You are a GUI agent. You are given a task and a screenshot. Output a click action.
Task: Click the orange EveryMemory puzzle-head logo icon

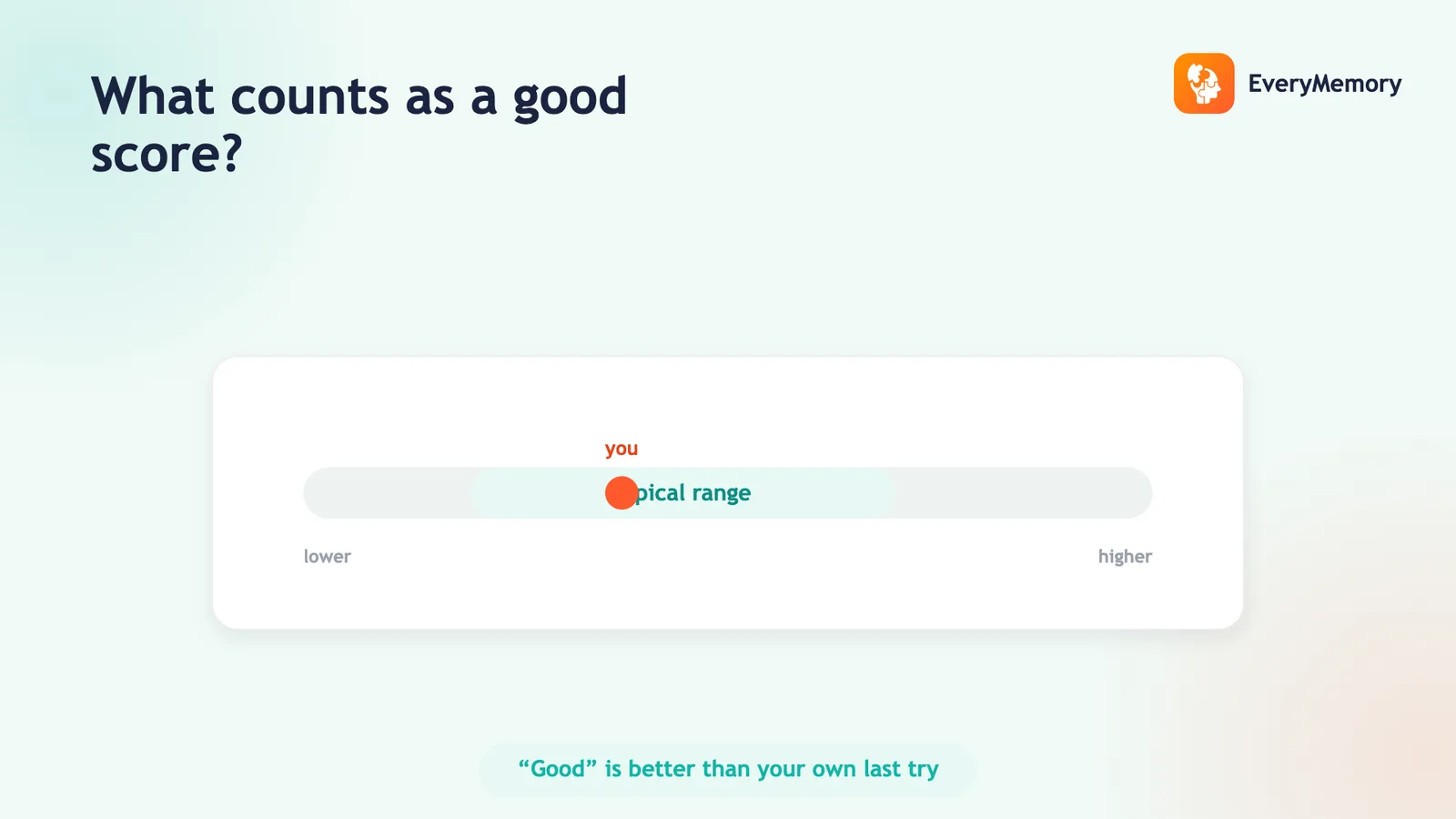click(1204, 84)
